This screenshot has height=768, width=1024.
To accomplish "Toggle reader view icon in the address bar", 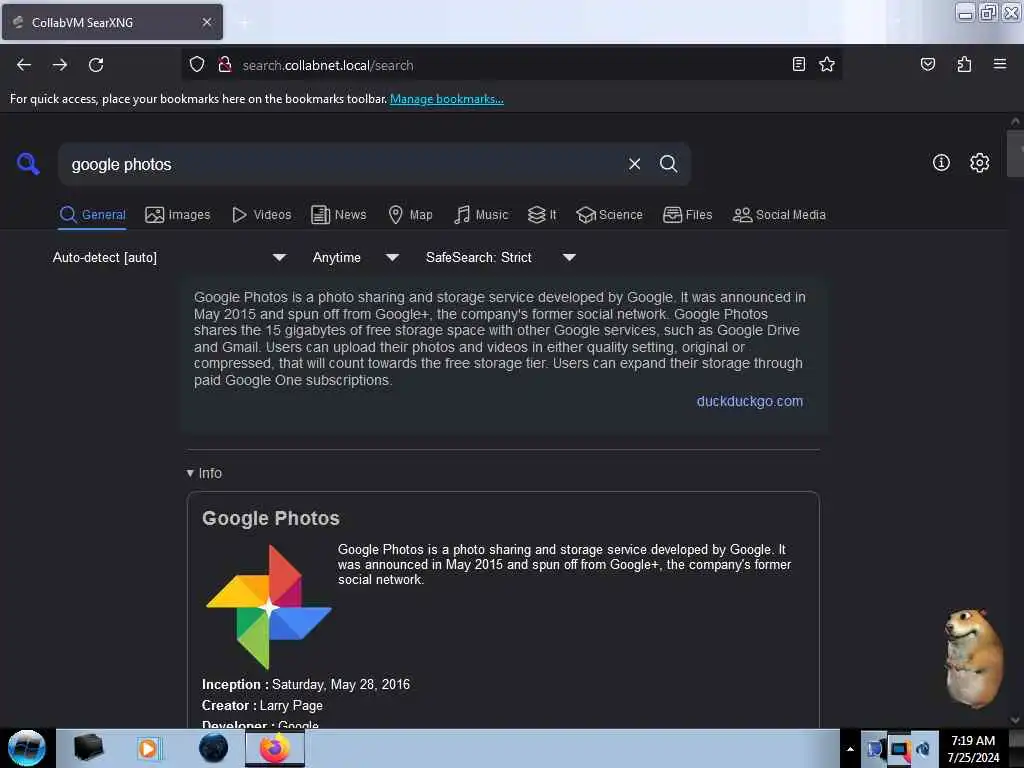I will tap(799, 64).
